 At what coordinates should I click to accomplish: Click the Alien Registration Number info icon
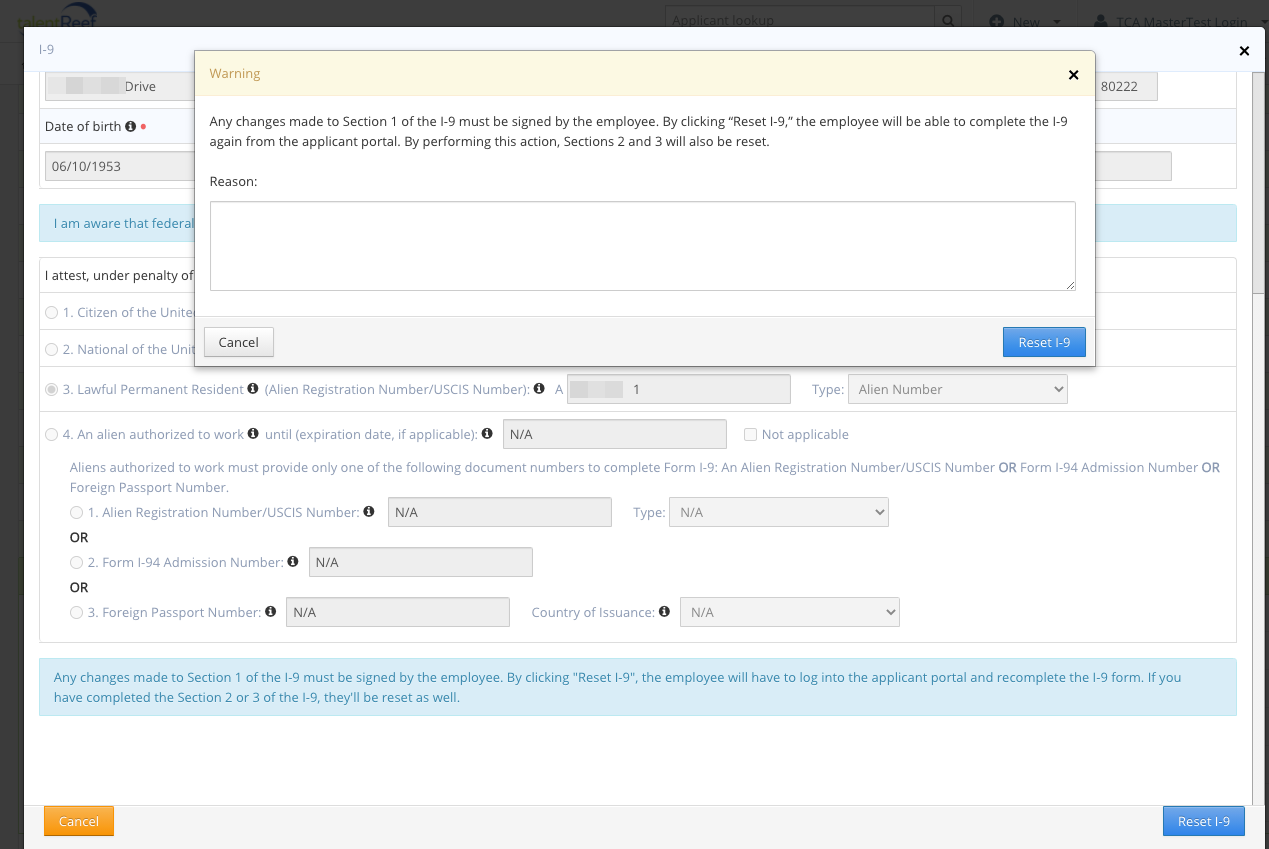click(x=369, y=511)
